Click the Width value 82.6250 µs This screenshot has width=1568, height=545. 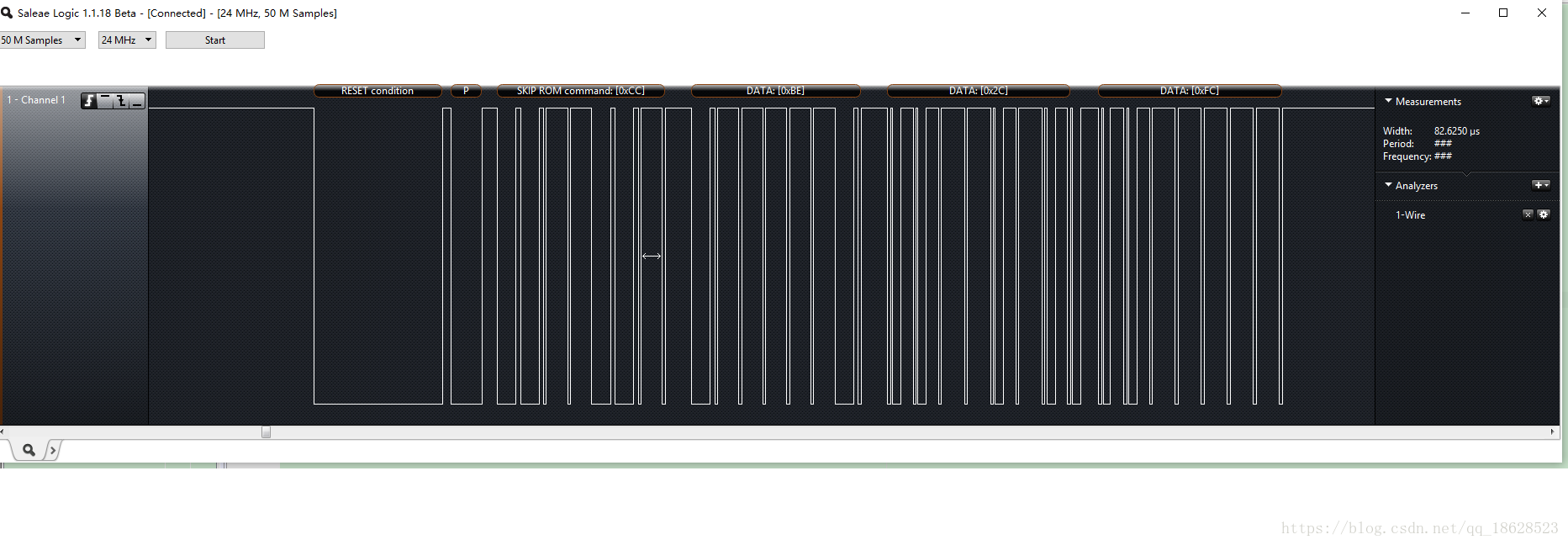(x=1457, y=131)
